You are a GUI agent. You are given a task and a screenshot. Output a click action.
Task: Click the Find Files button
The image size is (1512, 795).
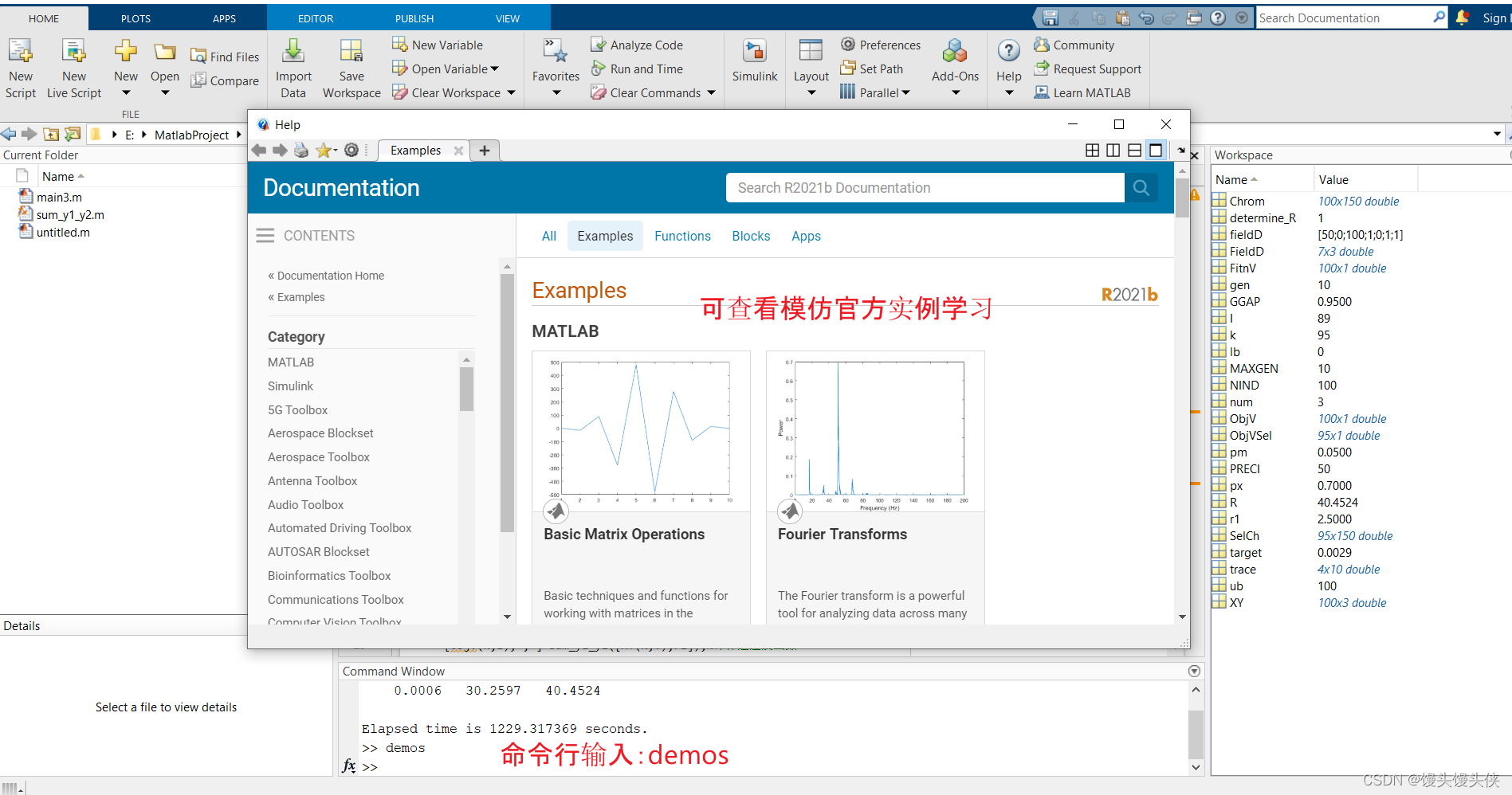(225, 57)
